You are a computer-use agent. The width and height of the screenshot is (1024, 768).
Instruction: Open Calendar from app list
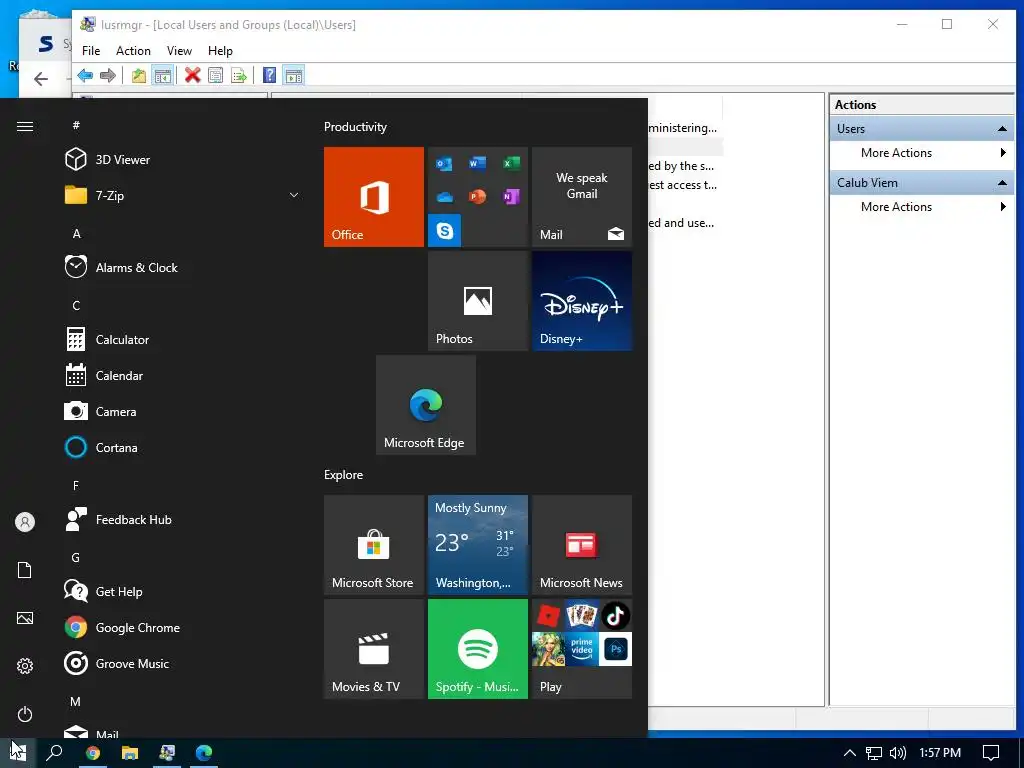182,376
